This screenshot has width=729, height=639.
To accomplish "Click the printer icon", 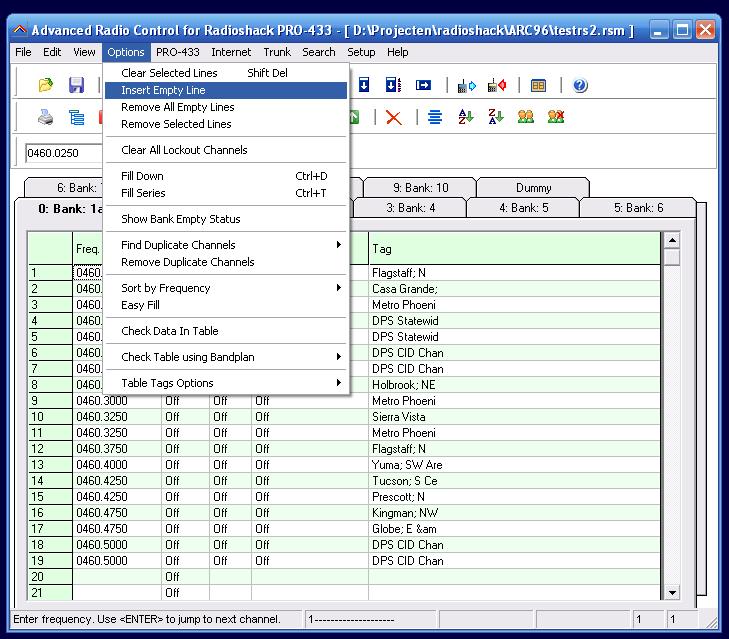I will point(46,117).
